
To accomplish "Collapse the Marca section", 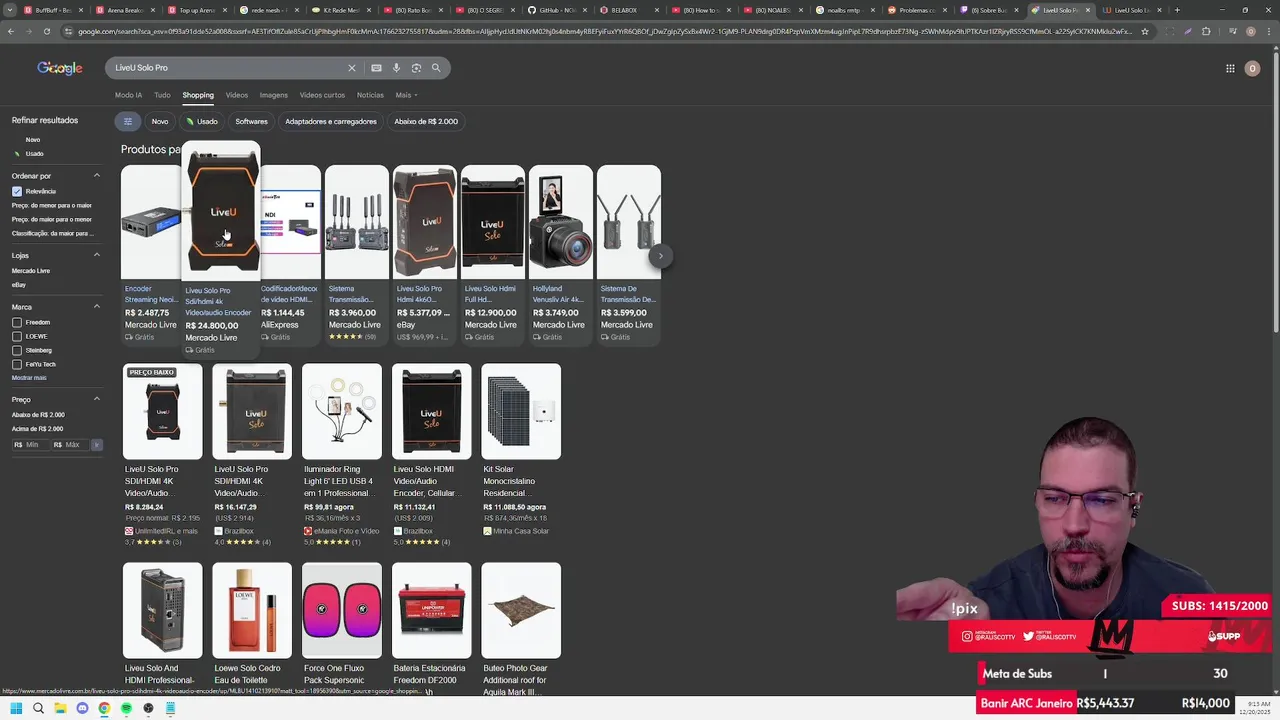I will 97,306.
